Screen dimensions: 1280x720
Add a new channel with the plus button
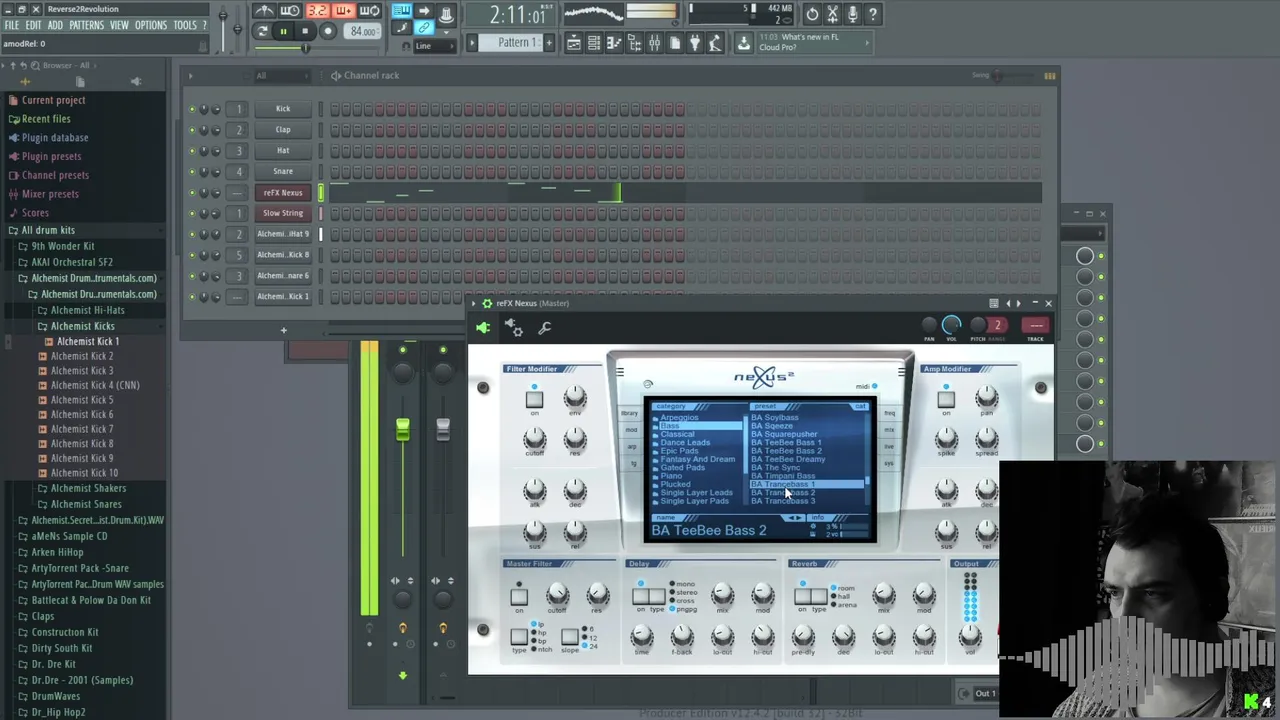[x=283, y=330]
